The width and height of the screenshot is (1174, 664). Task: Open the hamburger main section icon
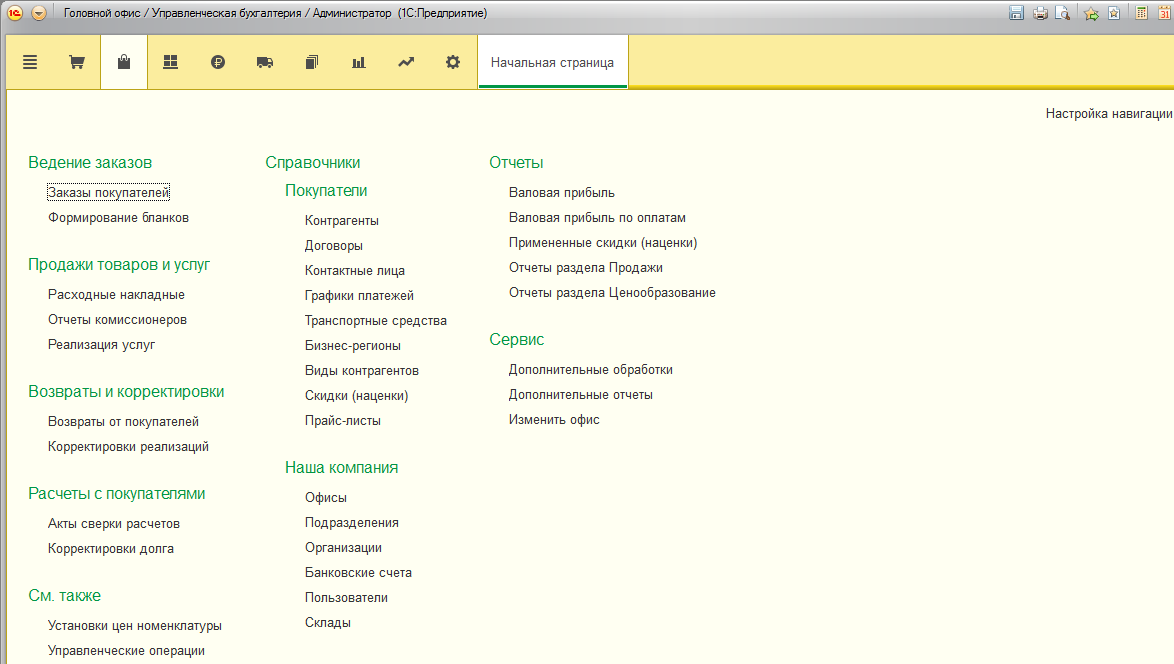pos(30,62)
